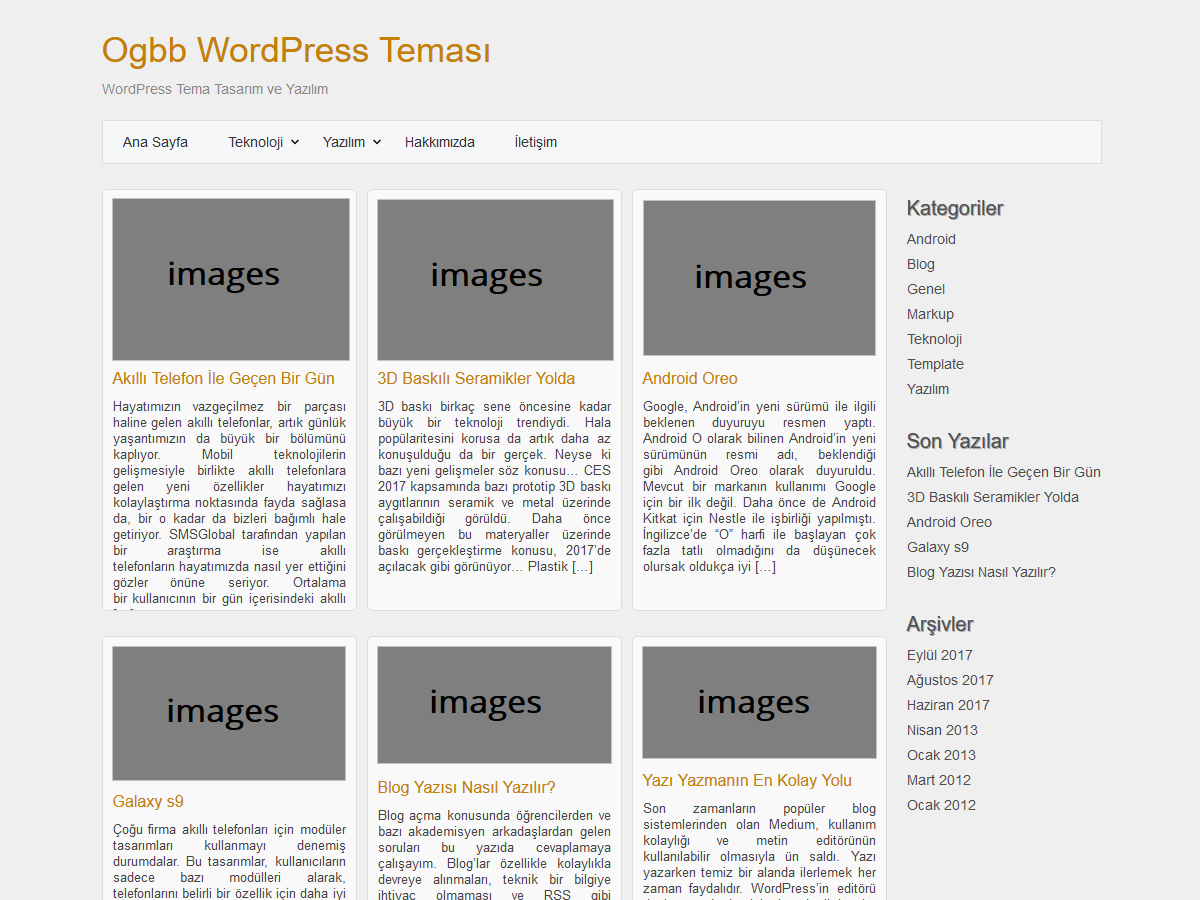
Task: Expand the Yazılım menu dropdown arrow
Action: click(x=377, y=143)
